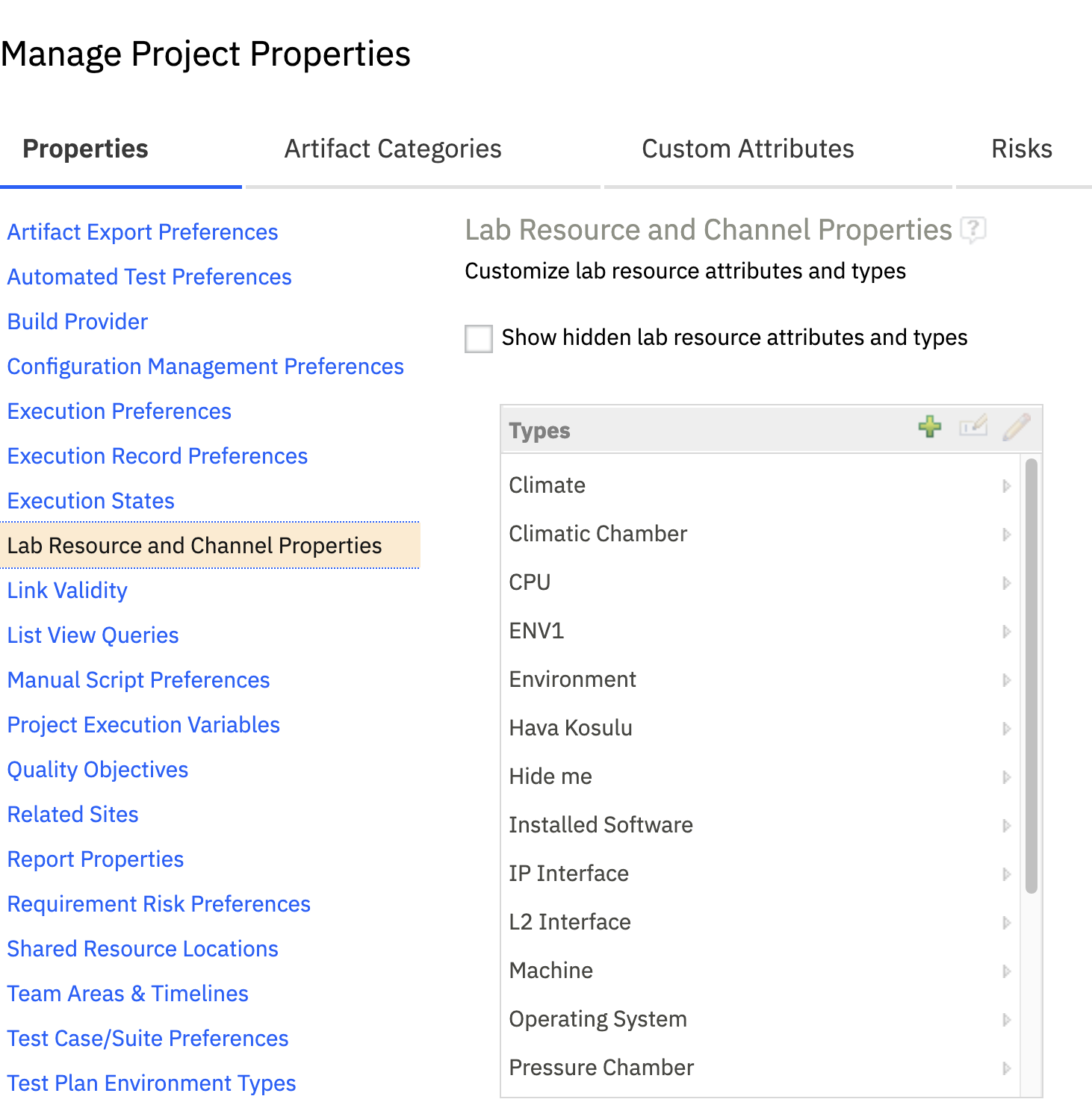Open Manual Script Preferences
This screenshot has width=1092, height=1105.
click(138, 679)
